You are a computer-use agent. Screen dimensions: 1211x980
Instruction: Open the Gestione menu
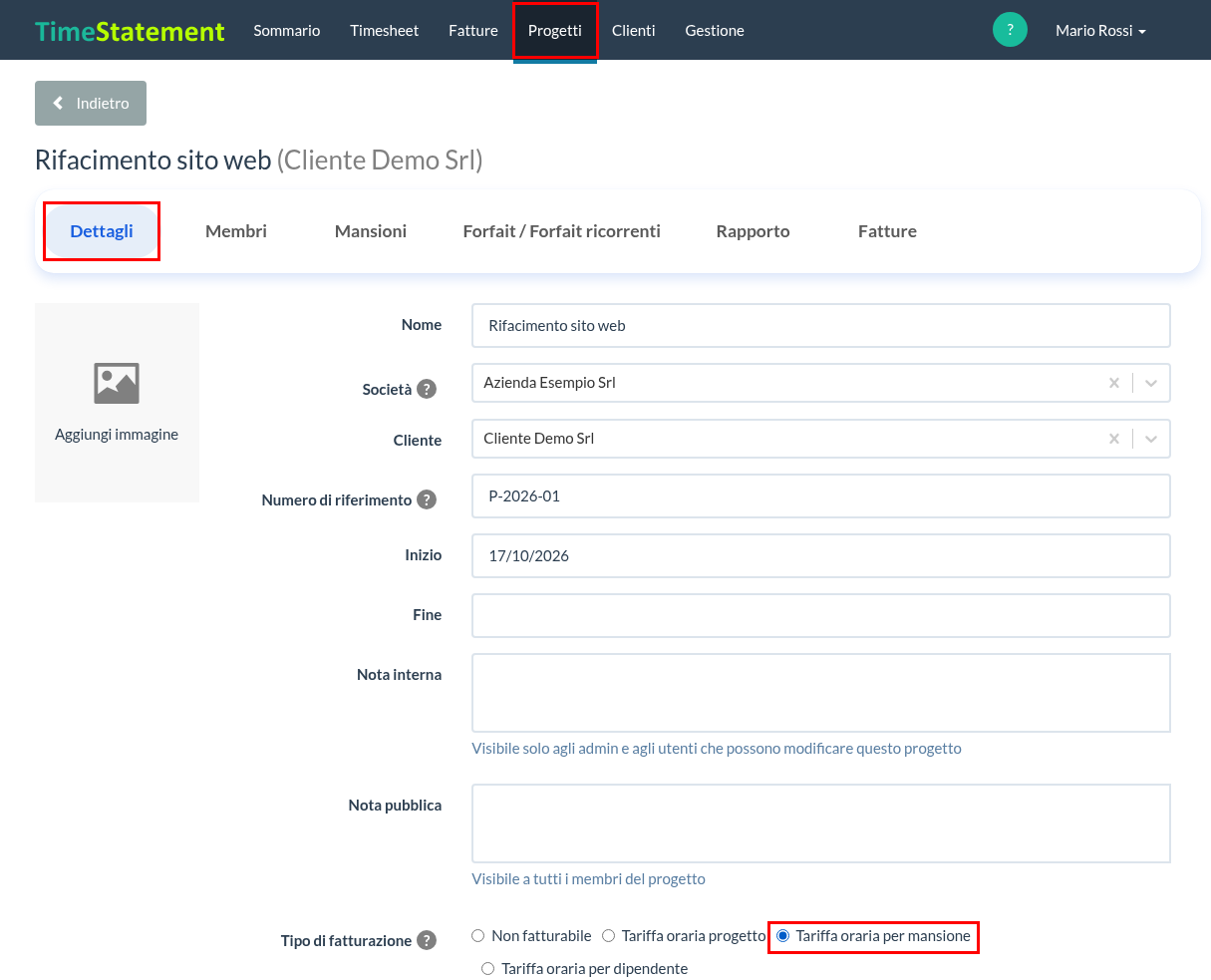[715, 31]
